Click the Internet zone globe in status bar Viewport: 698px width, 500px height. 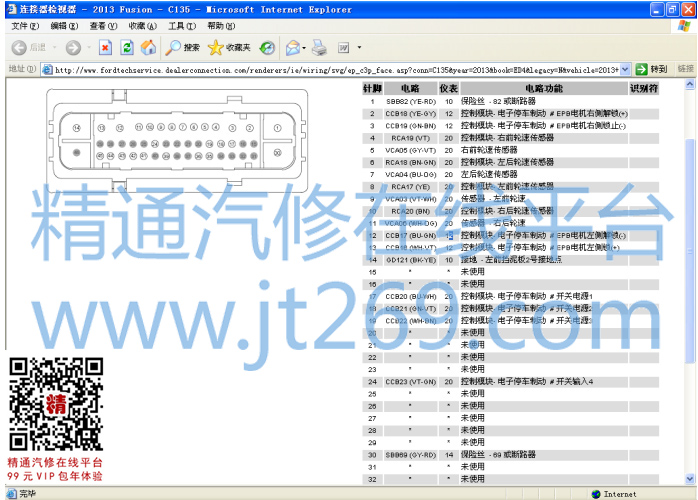596,494
